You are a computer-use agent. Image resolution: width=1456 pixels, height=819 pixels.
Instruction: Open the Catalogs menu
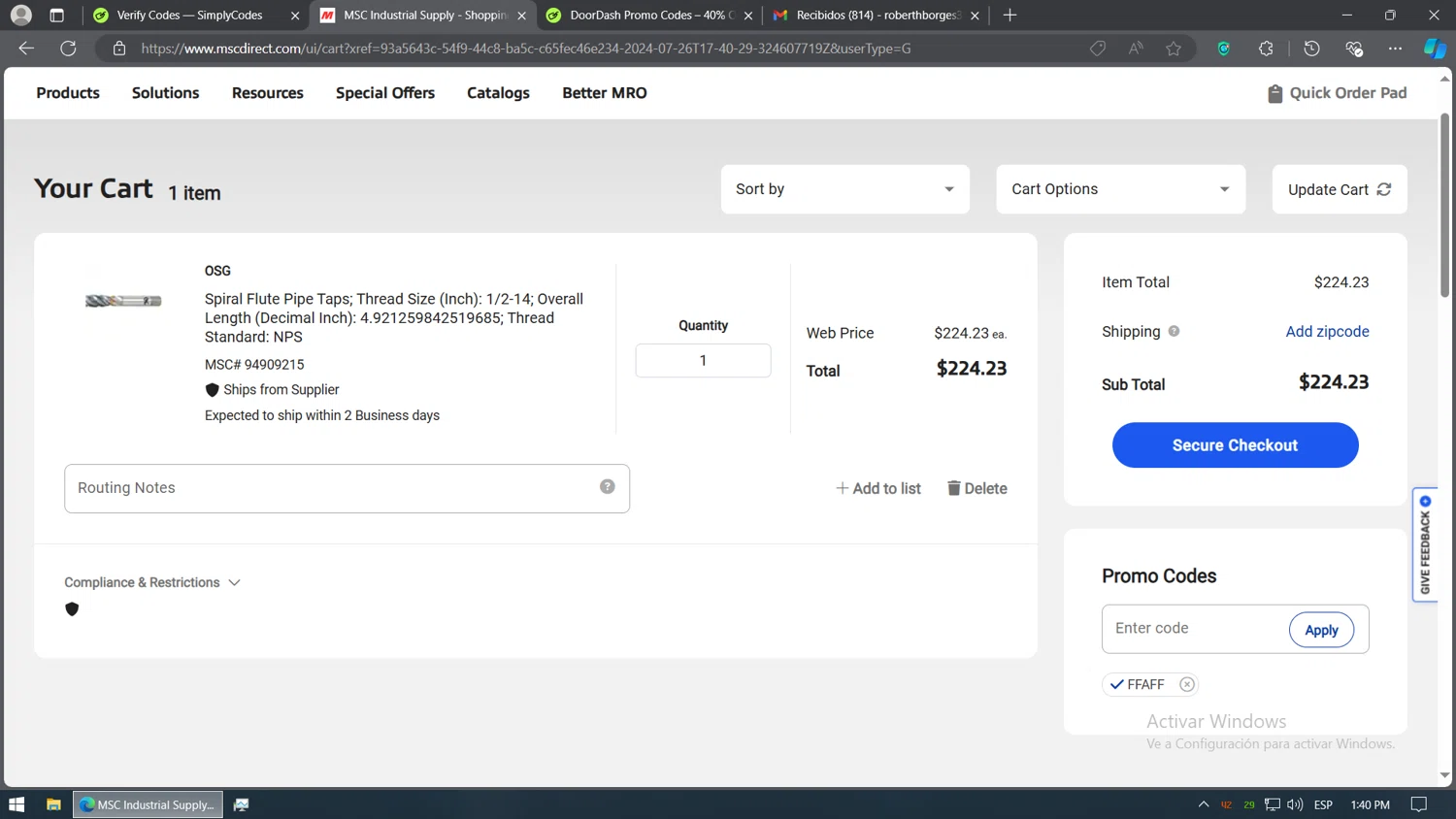[498, 93]
